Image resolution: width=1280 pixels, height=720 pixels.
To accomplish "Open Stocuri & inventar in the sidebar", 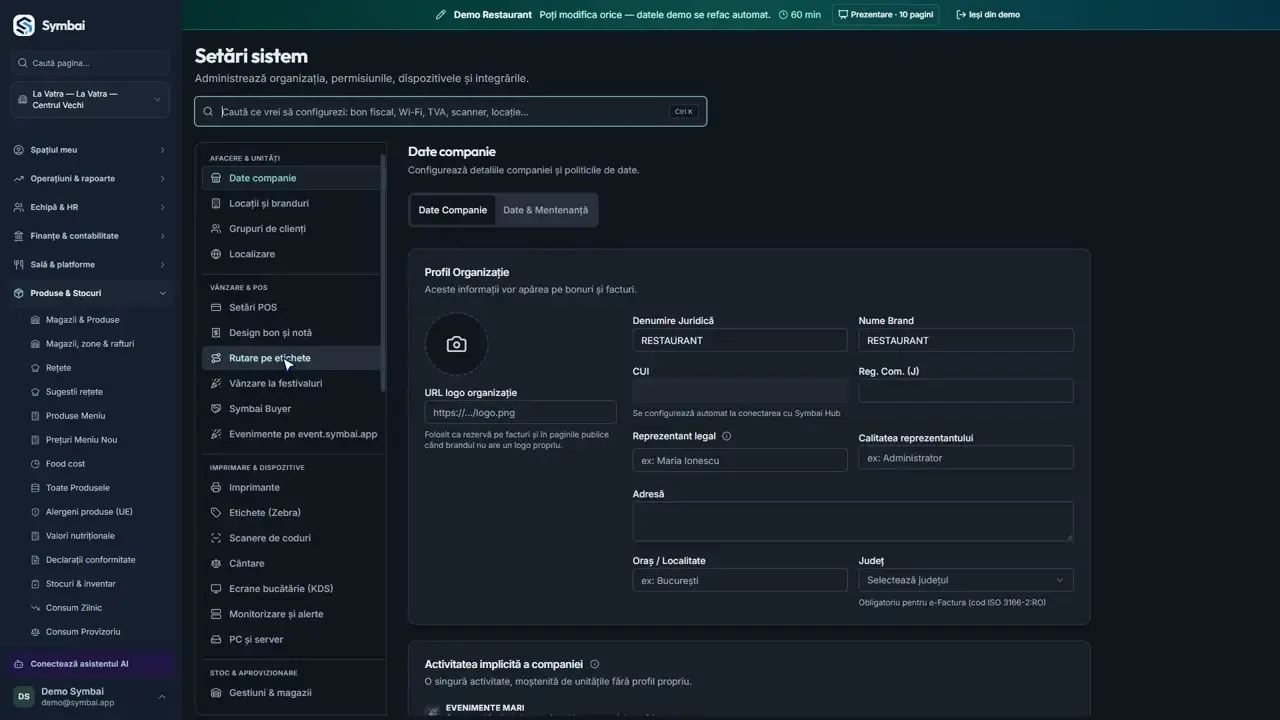I will click(x=80, y=584).
